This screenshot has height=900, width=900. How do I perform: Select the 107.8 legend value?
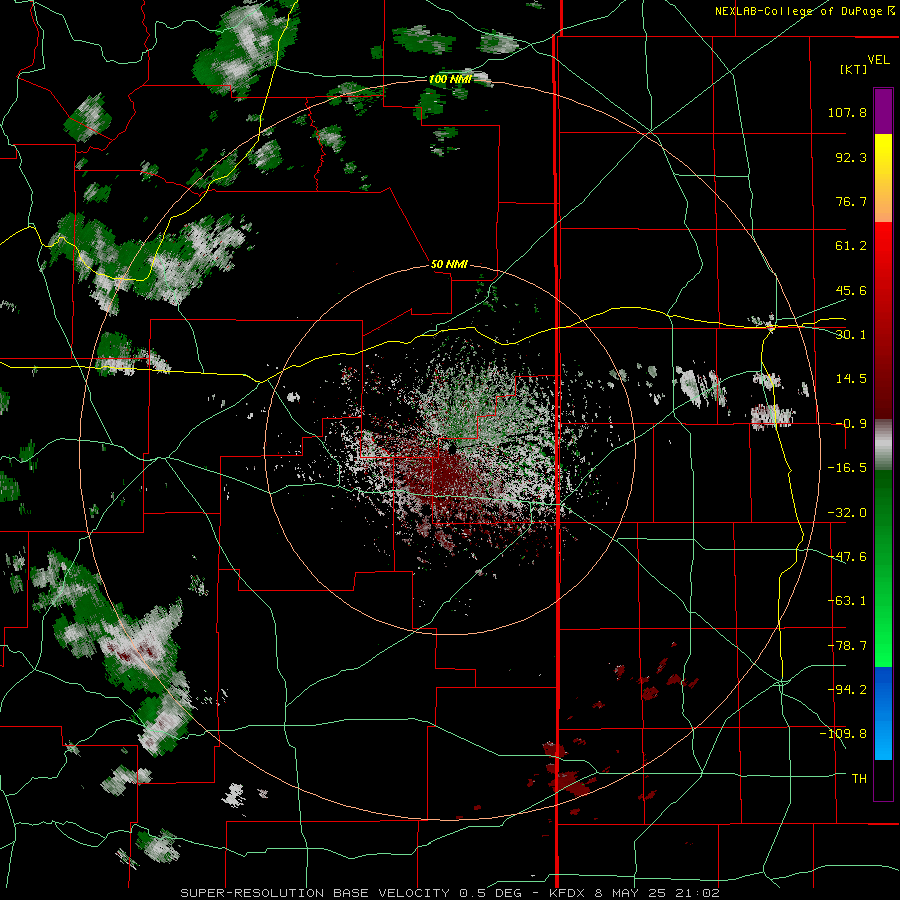[847, 112]
